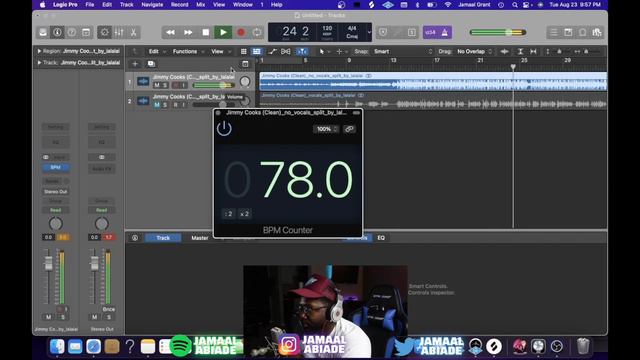The width and height of the screenshot is (640, 360).
Task: Open the Mix menu in the menu bar
Action: point(200,4)
